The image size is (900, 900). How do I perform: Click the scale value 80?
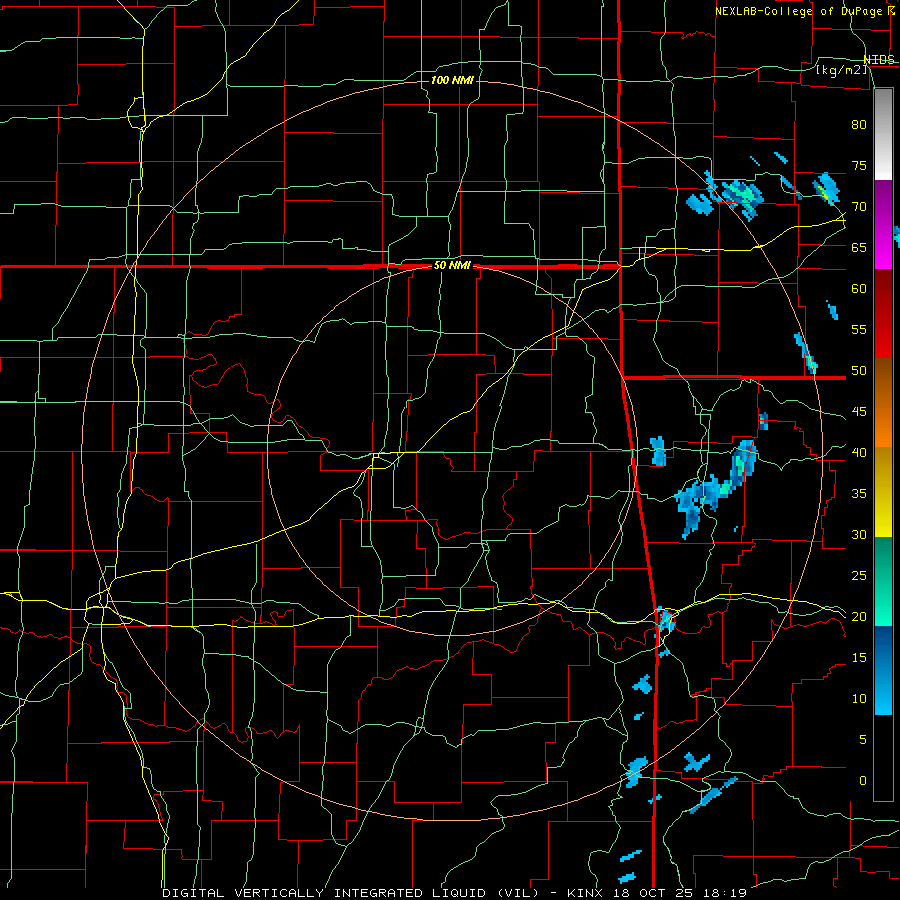coord(859,125)
